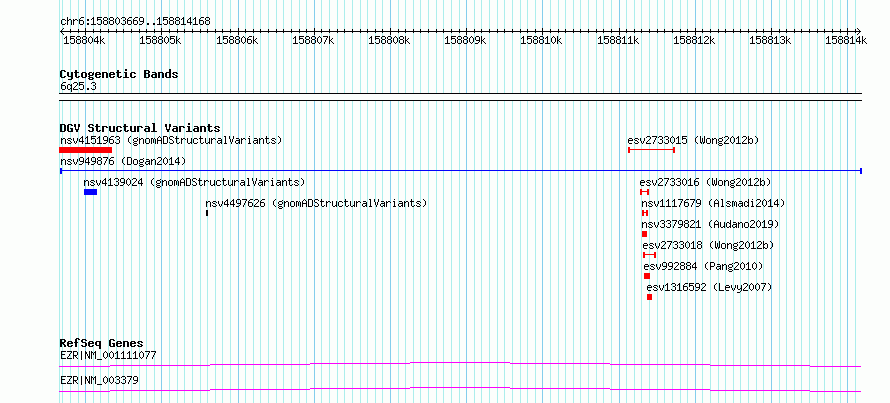Click the esv2733018 red bracket glyph

point(649,255)
